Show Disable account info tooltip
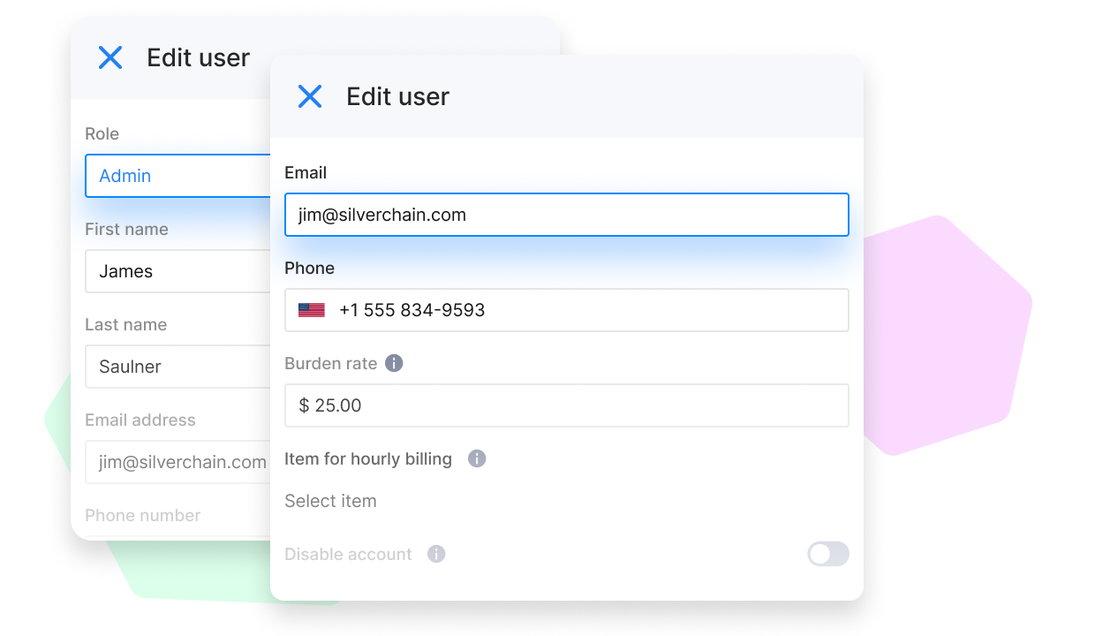The height and width of the screenshot is (636, 1110). click(x=436, y=554)
